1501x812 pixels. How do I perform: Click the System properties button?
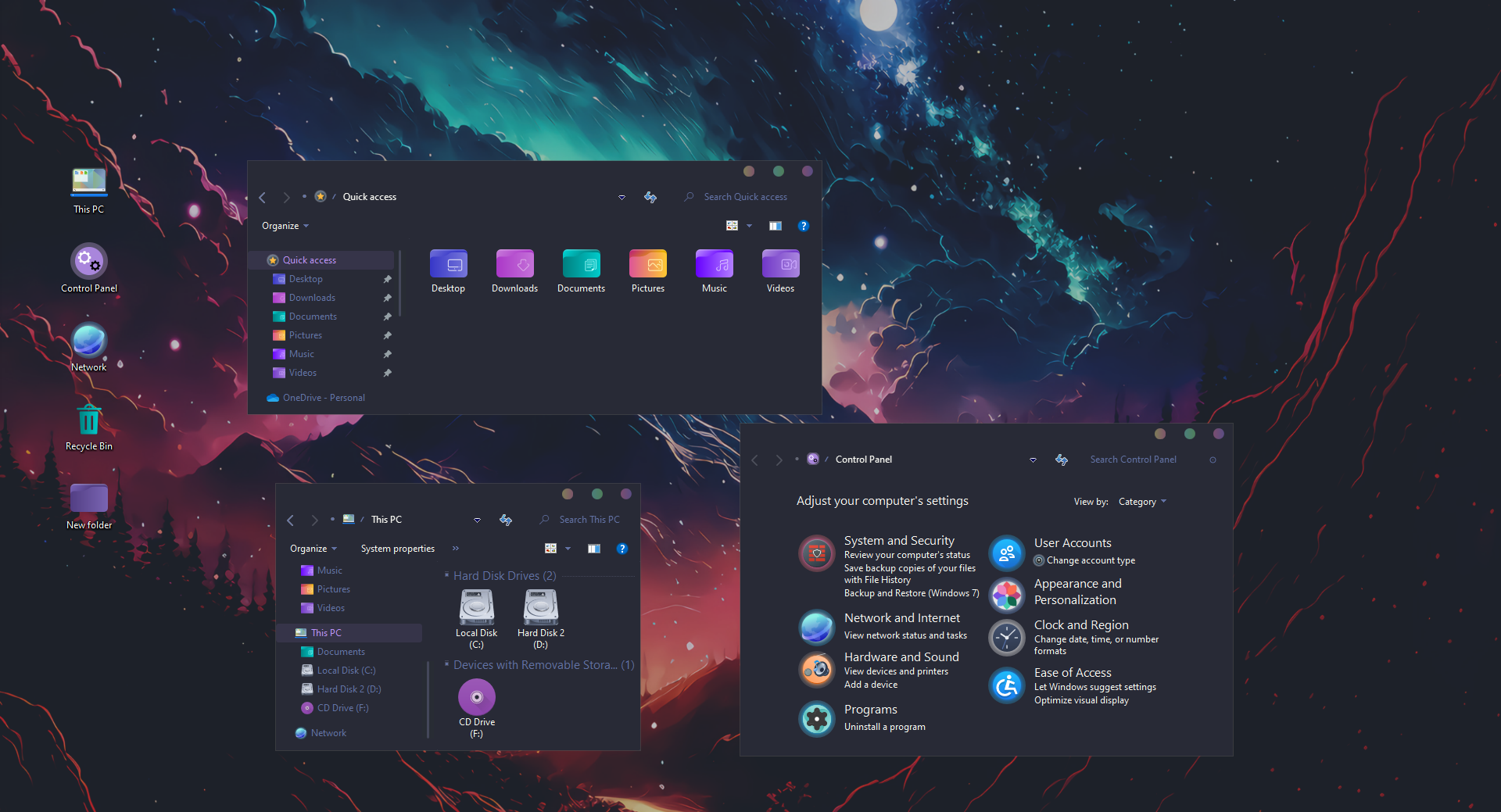pyautogui.click(x=397, y=548)
